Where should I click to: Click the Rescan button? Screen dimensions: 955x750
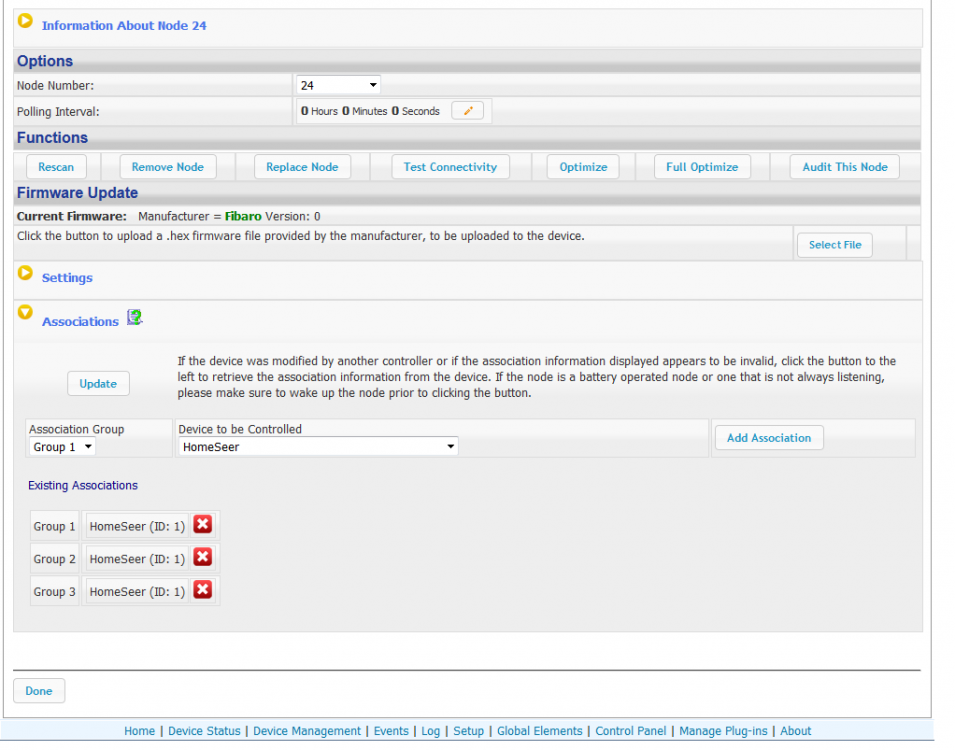[56, 167]
